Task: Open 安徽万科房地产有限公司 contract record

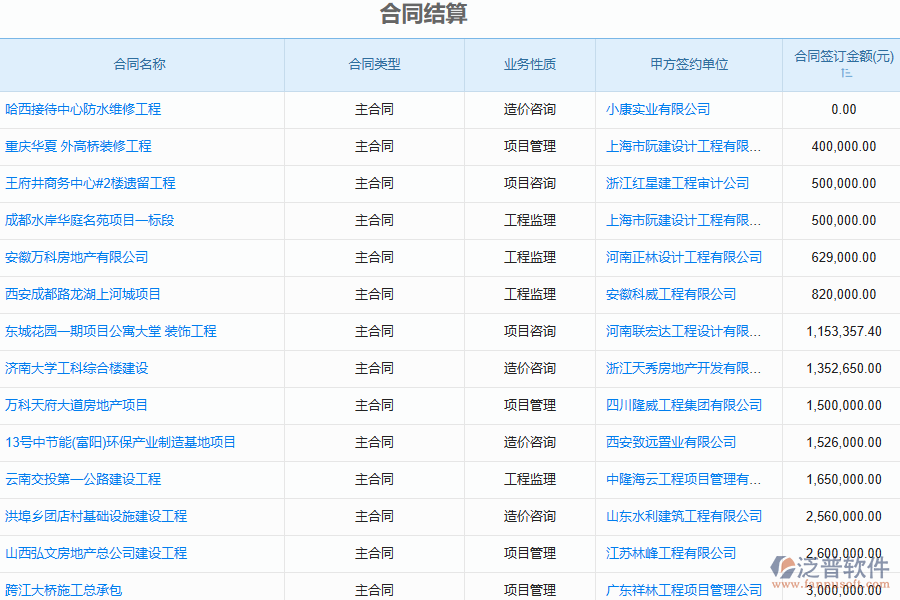Action: [80, 257]
